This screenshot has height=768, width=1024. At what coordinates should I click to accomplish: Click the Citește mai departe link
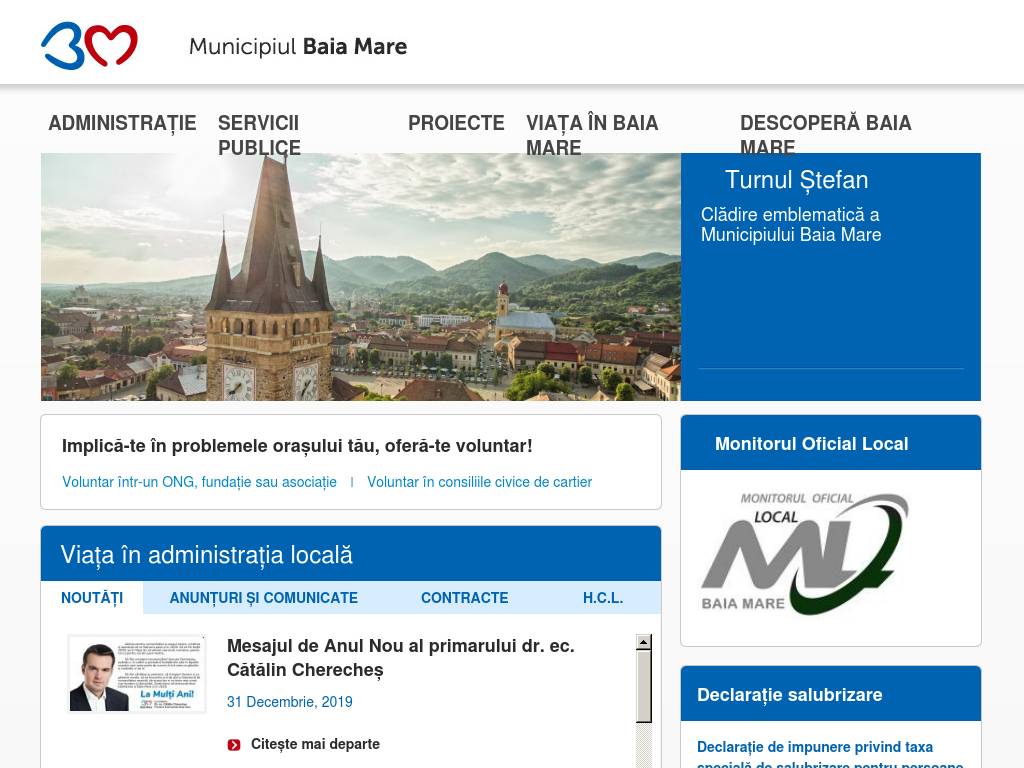315,744
